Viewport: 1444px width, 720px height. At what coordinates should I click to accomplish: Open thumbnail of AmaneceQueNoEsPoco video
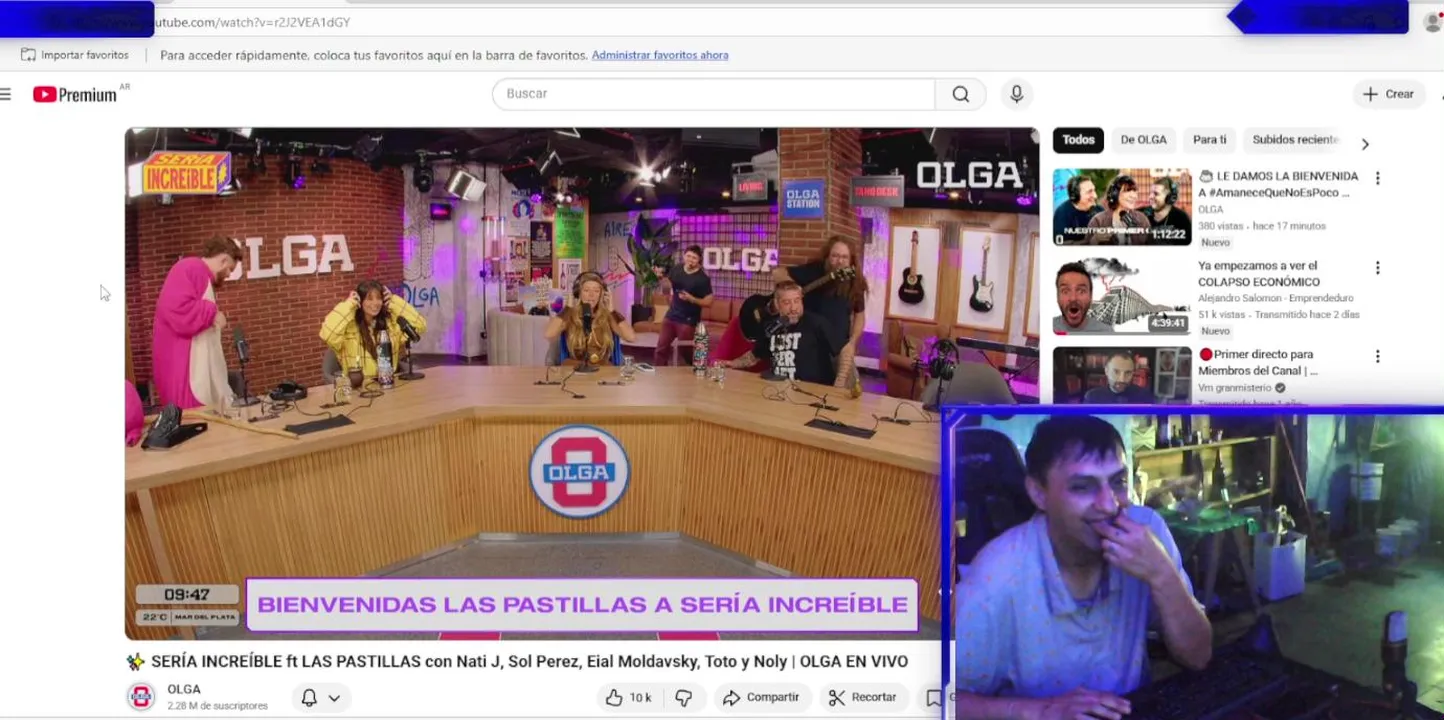tap(1122, 207)
